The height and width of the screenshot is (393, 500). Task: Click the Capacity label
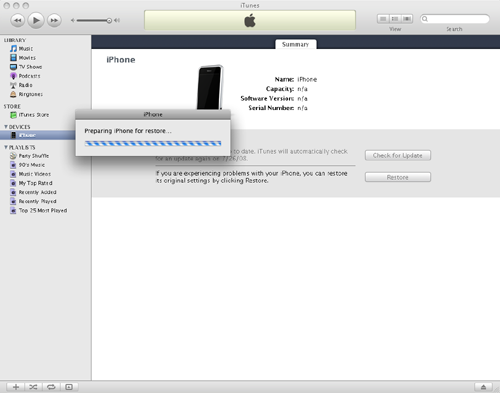[280, 89]
